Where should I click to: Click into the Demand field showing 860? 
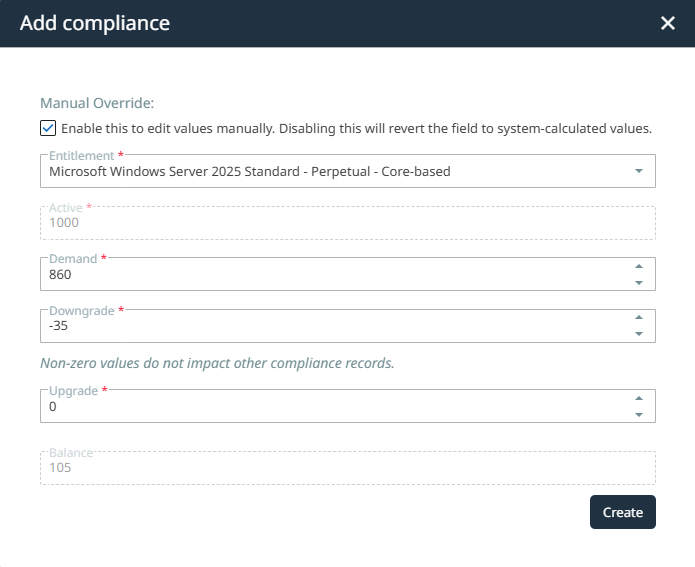(348, 274)
